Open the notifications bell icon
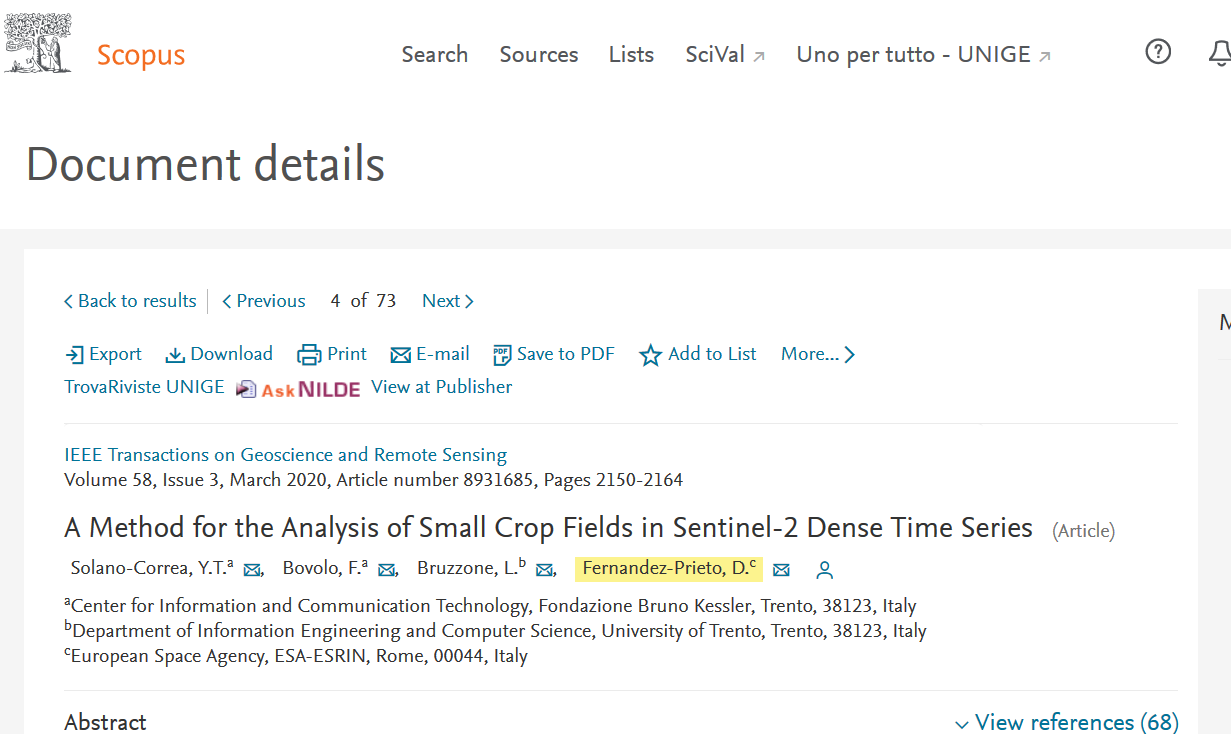 coord(1220,53)
